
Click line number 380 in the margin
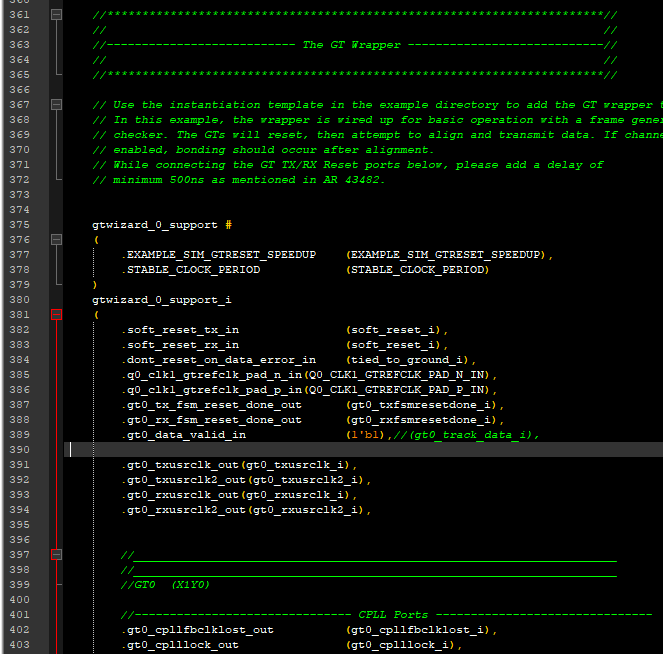click(x=19, y=300)
